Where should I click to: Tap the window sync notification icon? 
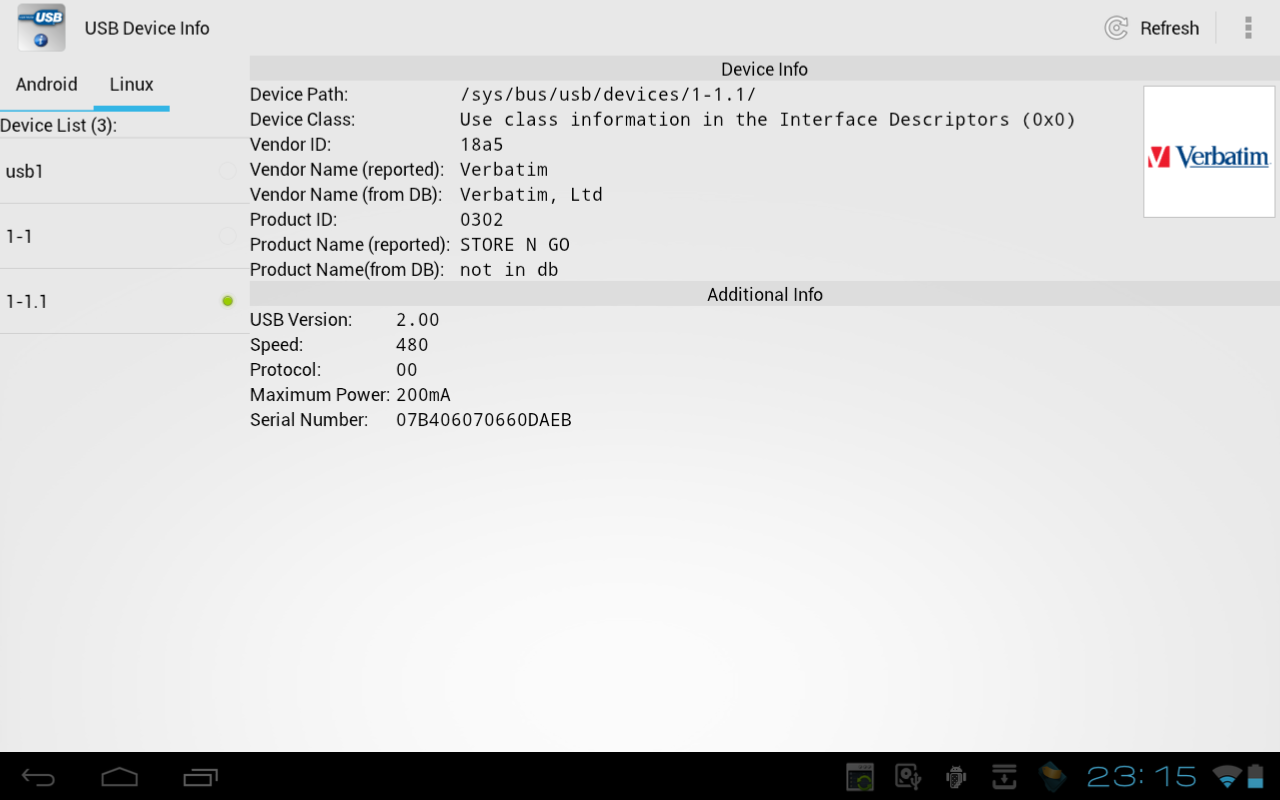860,777
